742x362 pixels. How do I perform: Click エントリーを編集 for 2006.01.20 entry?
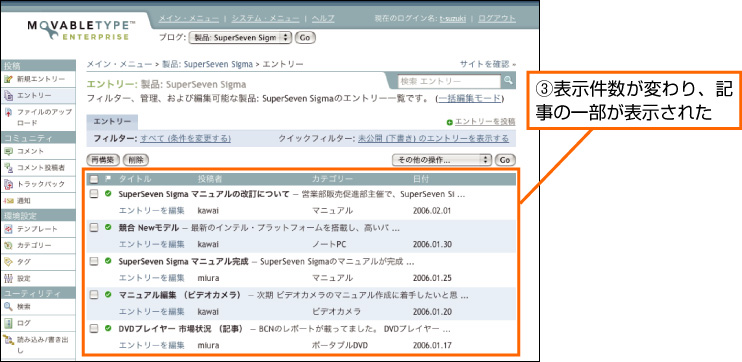point(151,311)
